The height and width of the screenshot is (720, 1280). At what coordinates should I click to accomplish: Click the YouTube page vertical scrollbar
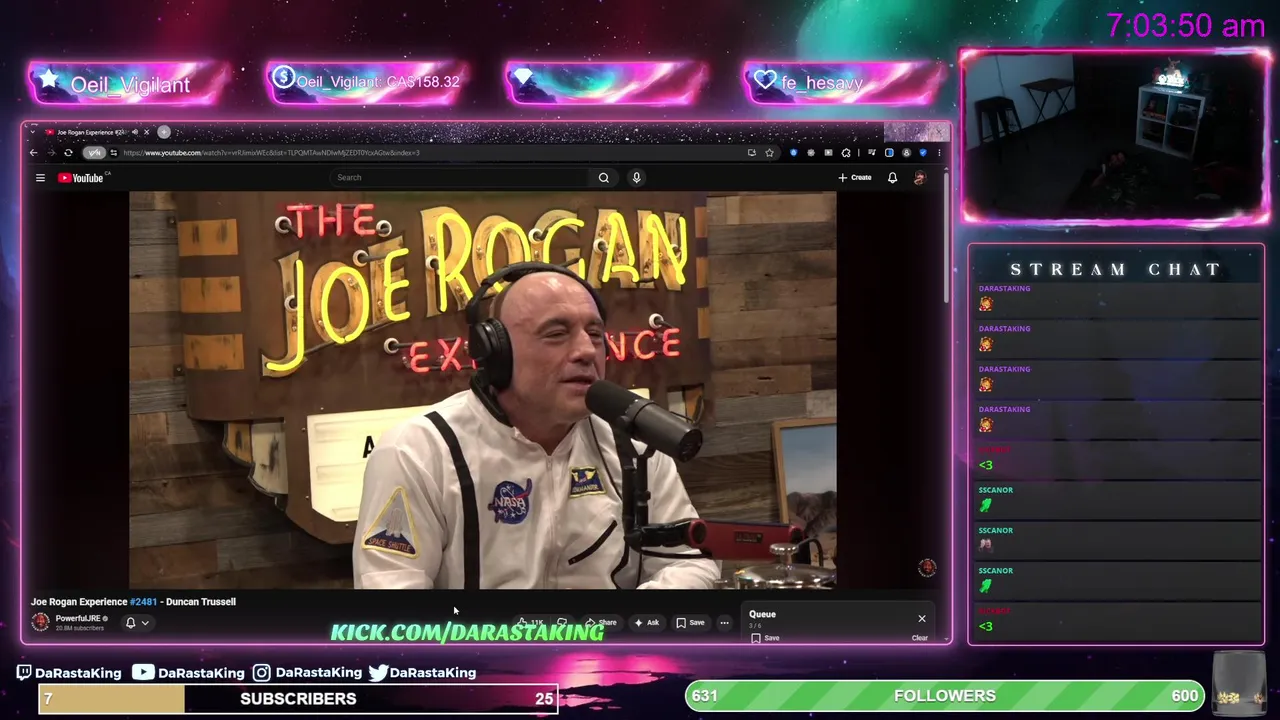pyautogui.click(x=945, y=240)
